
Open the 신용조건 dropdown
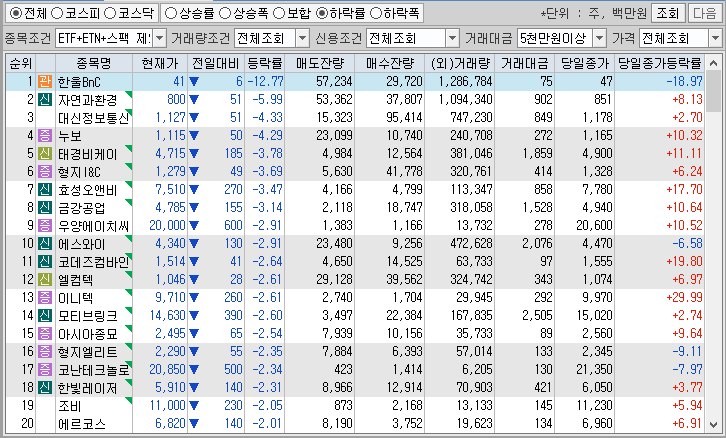(x=452, y=38)
